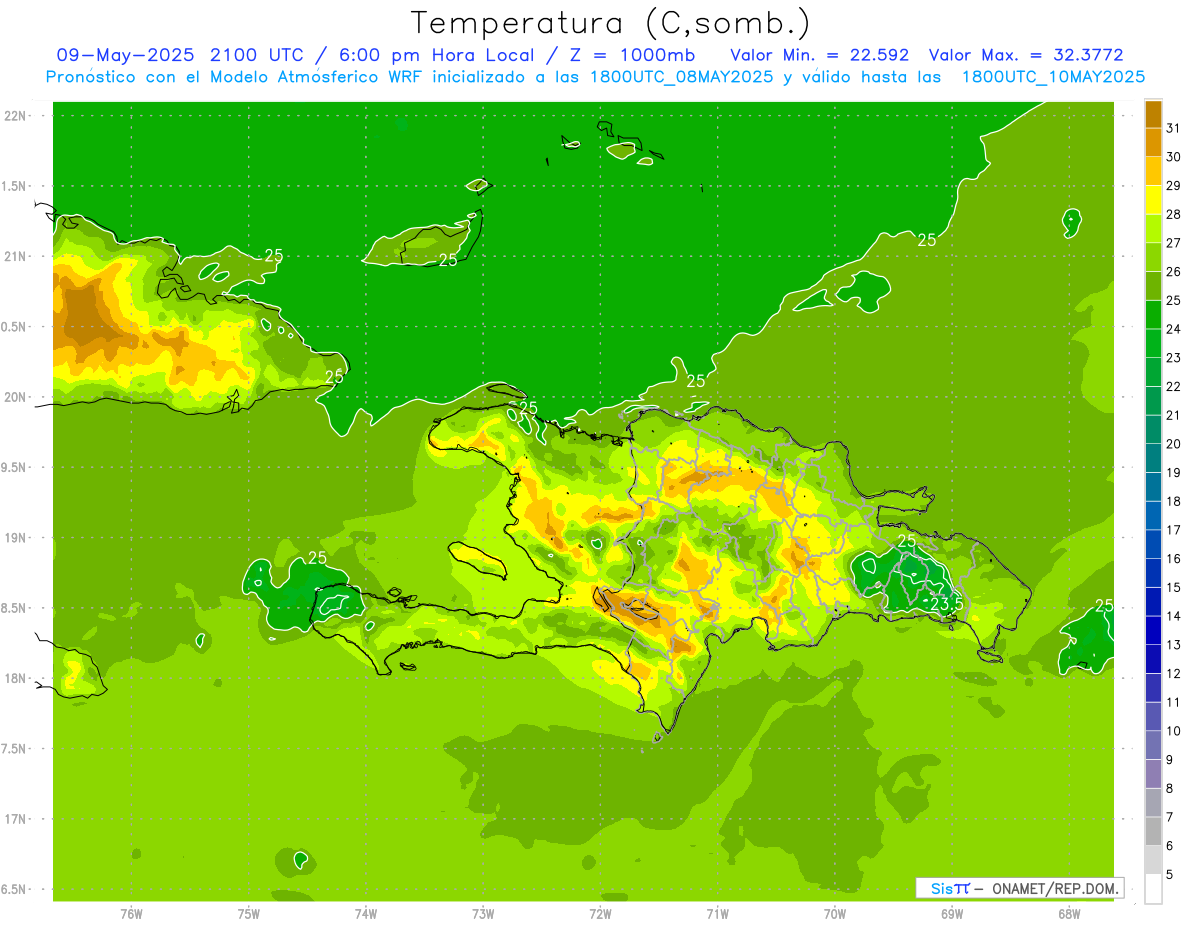The height and width of the screenshot is (927, 1200).
Task: Pick the purple legend swatch between 9 and 10
Action: tap(1153, 745)
